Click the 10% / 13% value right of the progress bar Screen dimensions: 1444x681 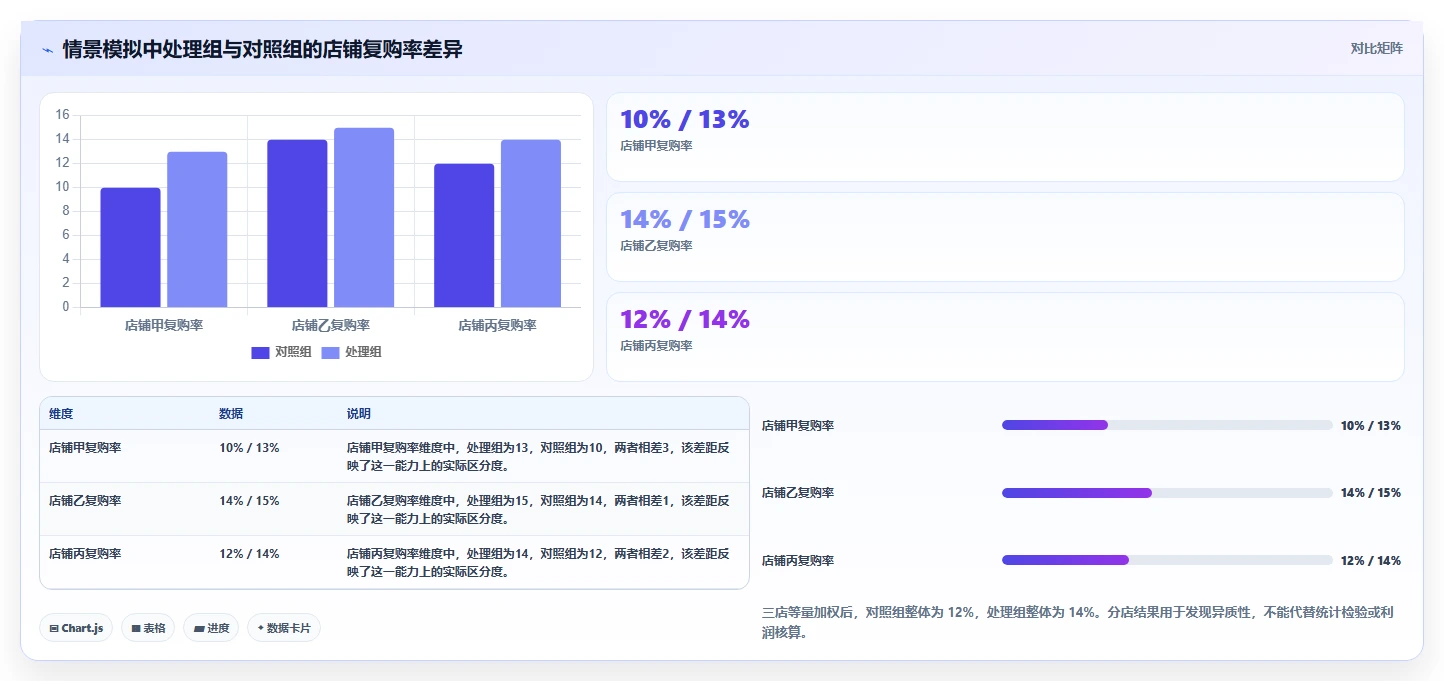(1371, 426)
